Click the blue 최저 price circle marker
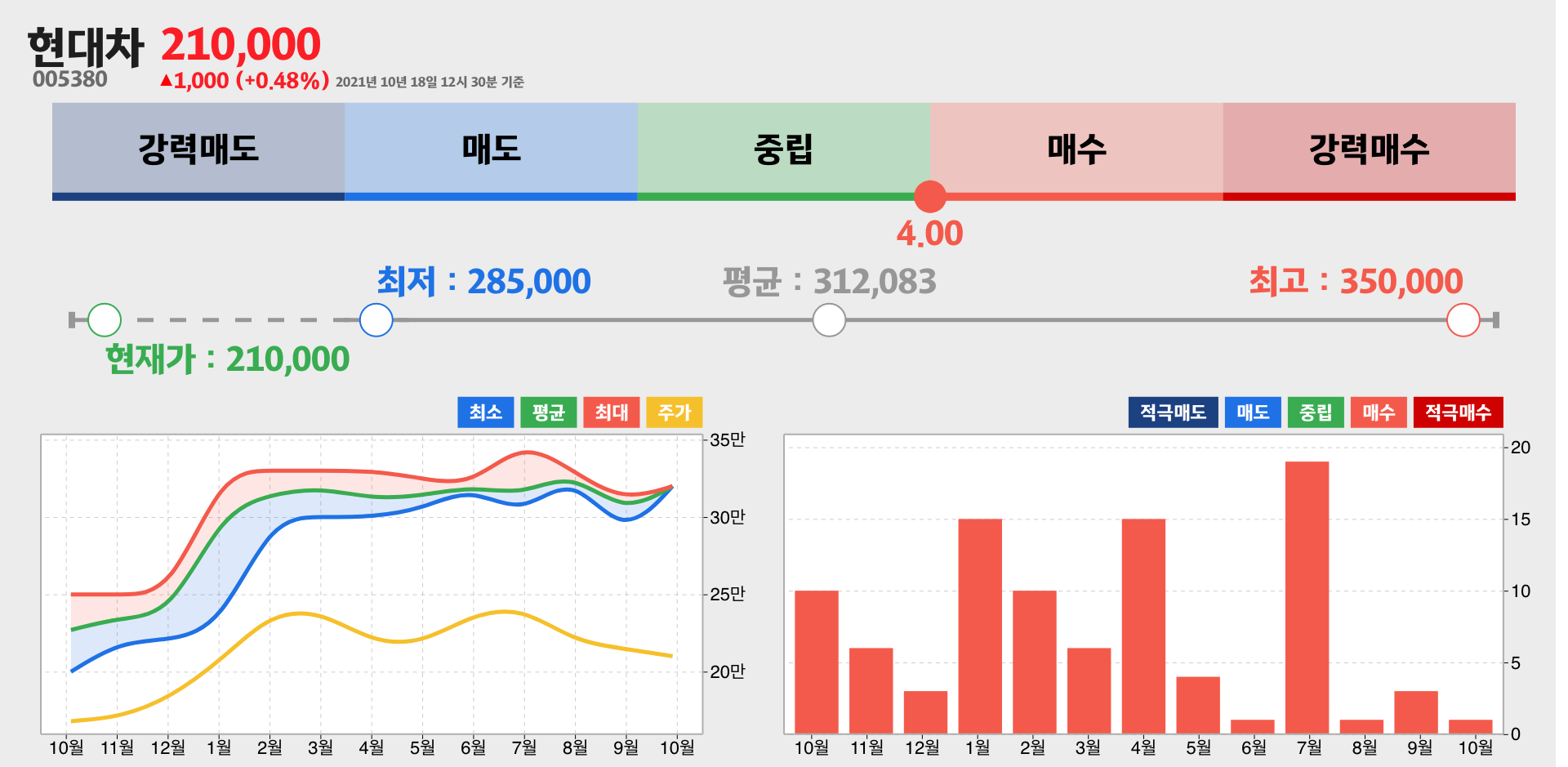This screenshot has height=767, width=1568. (x=376, y=319)
